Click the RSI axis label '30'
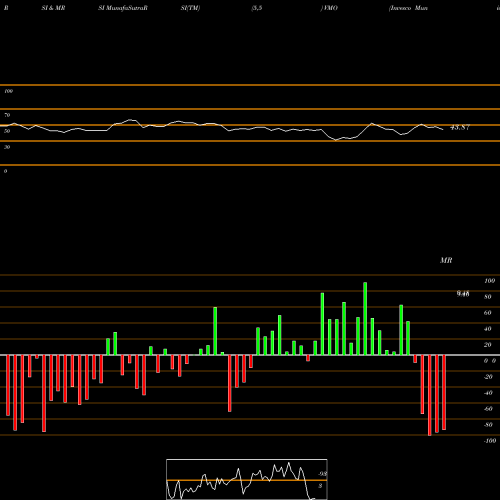This screenshot has height=500, width=500. (7, 147)
